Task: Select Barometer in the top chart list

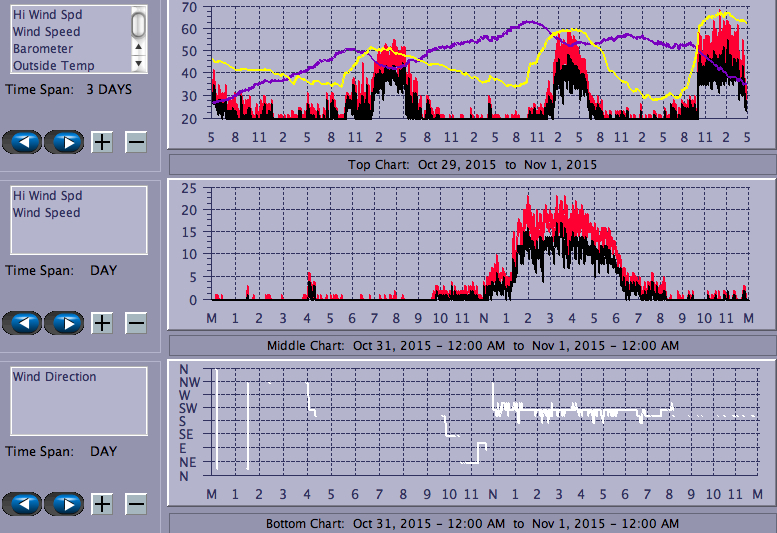Action: 42,48
